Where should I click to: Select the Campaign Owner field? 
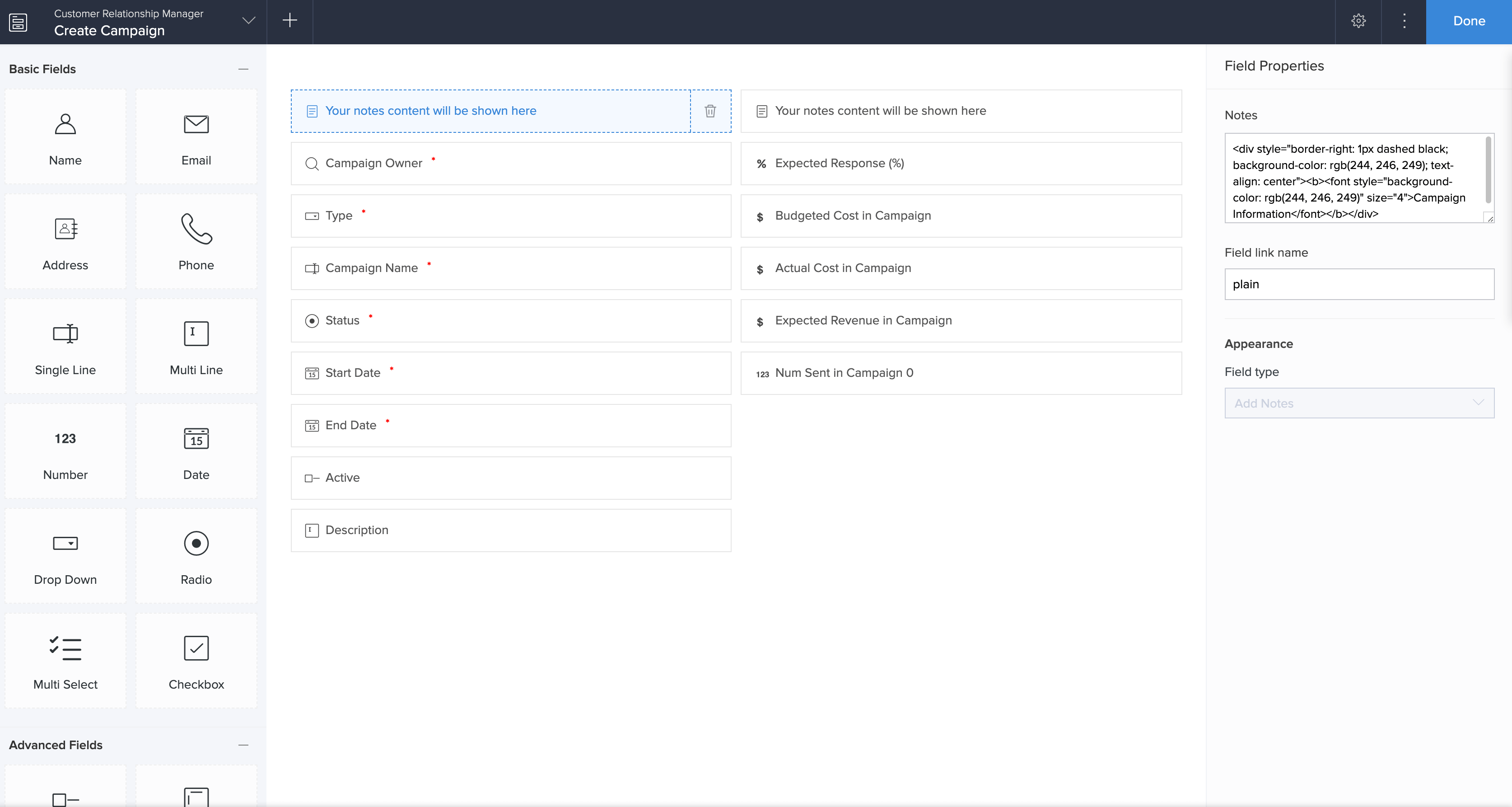(x=511, y=163)
